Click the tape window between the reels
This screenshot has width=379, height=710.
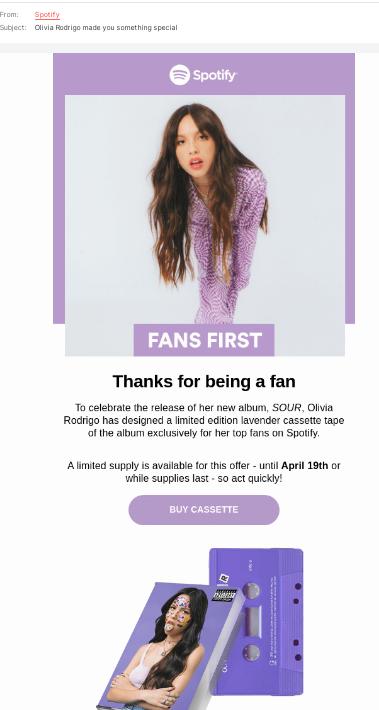(253, 621)
